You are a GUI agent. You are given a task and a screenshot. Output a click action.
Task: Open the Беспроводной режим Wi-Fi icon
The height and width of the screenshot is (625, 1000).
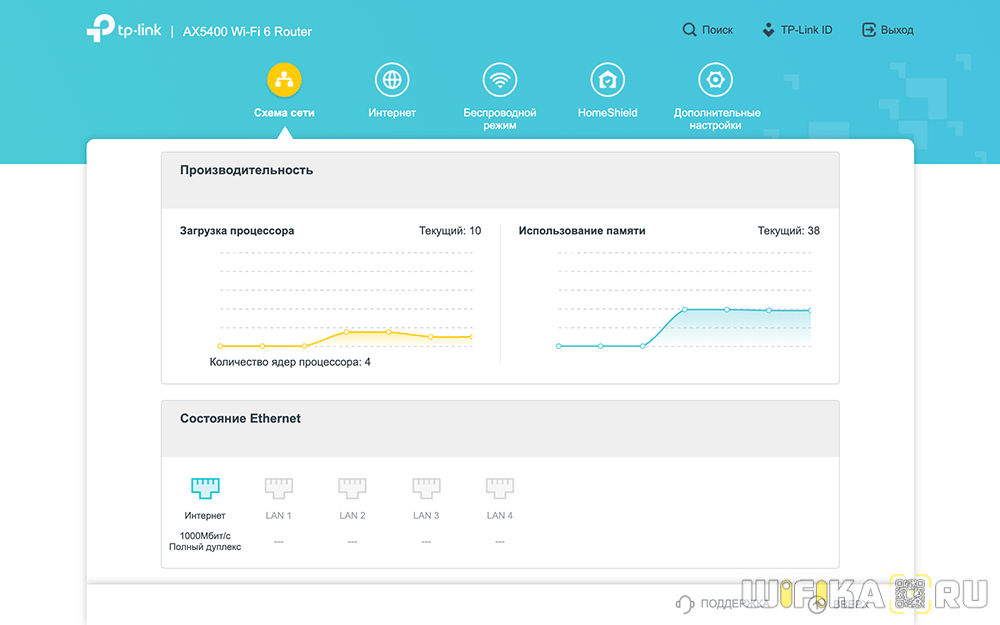(500, 80)
